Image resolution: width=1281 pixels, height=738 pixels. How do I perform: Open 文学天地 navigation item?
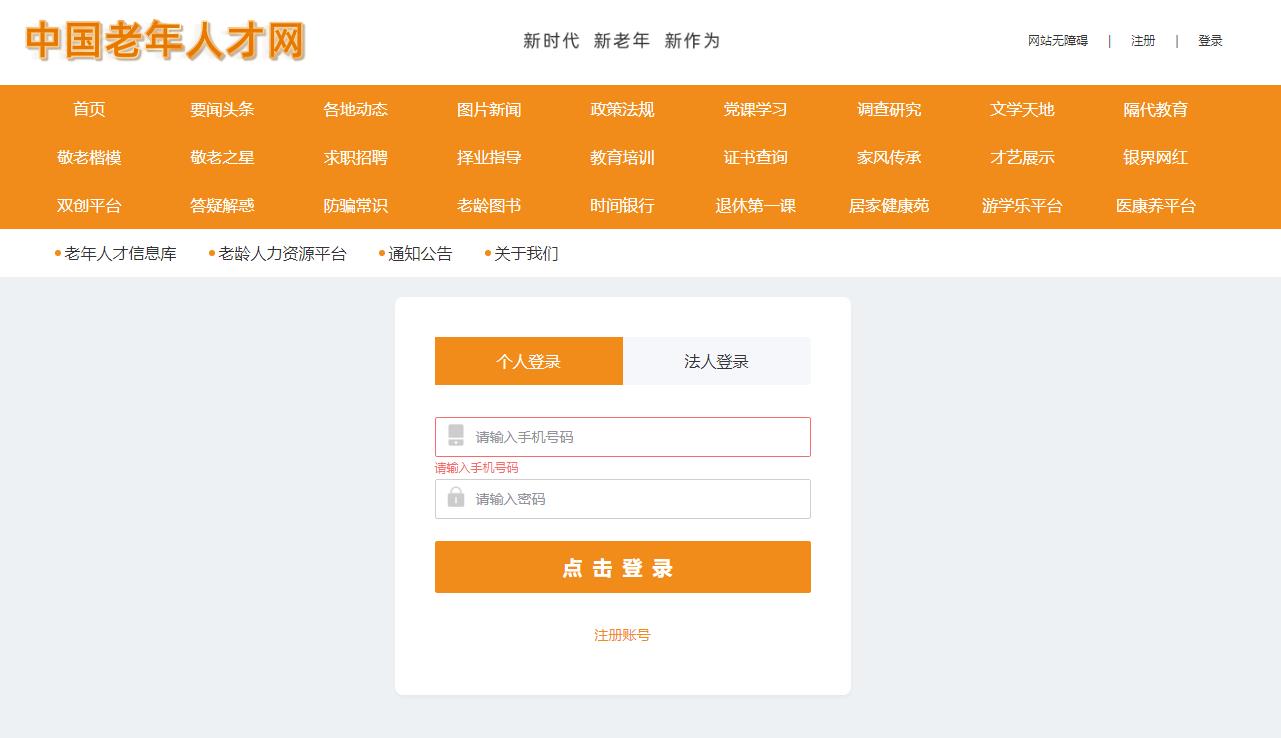[1022, 109]
